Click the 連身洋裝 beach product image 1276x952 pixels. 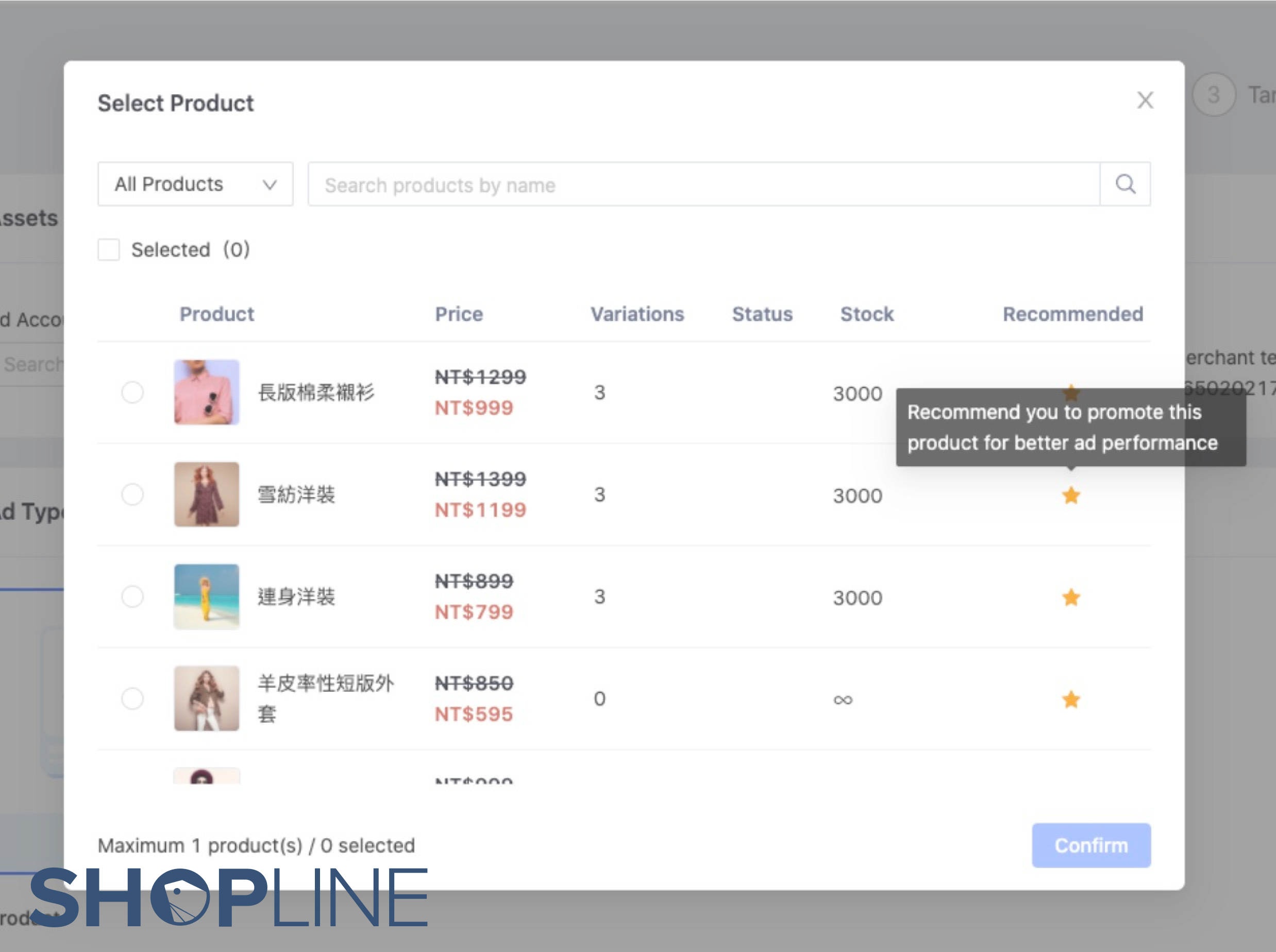(206, 597)
